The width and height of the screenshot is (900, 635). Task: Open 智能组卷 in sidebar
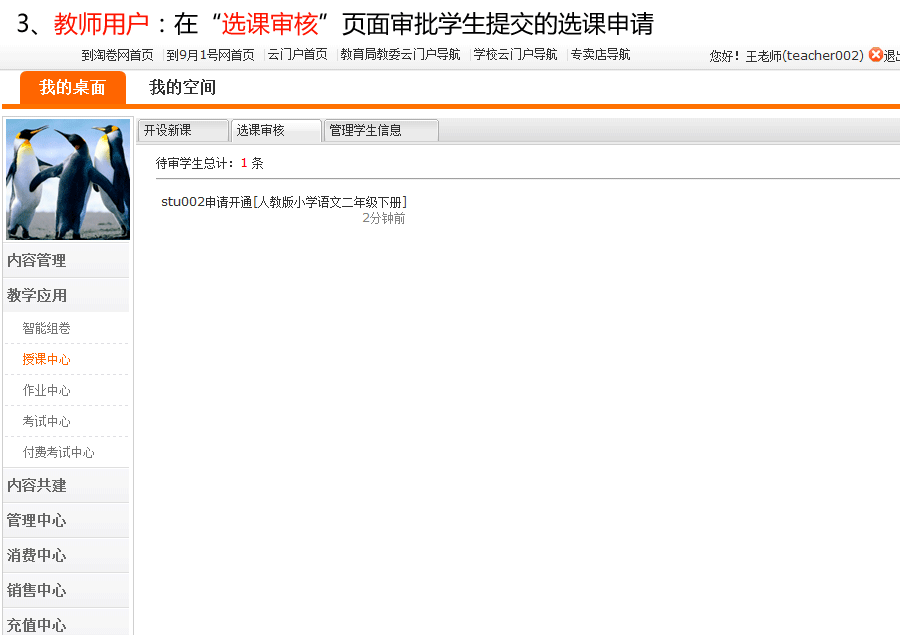pyautogui.click(x=47, y=328)
